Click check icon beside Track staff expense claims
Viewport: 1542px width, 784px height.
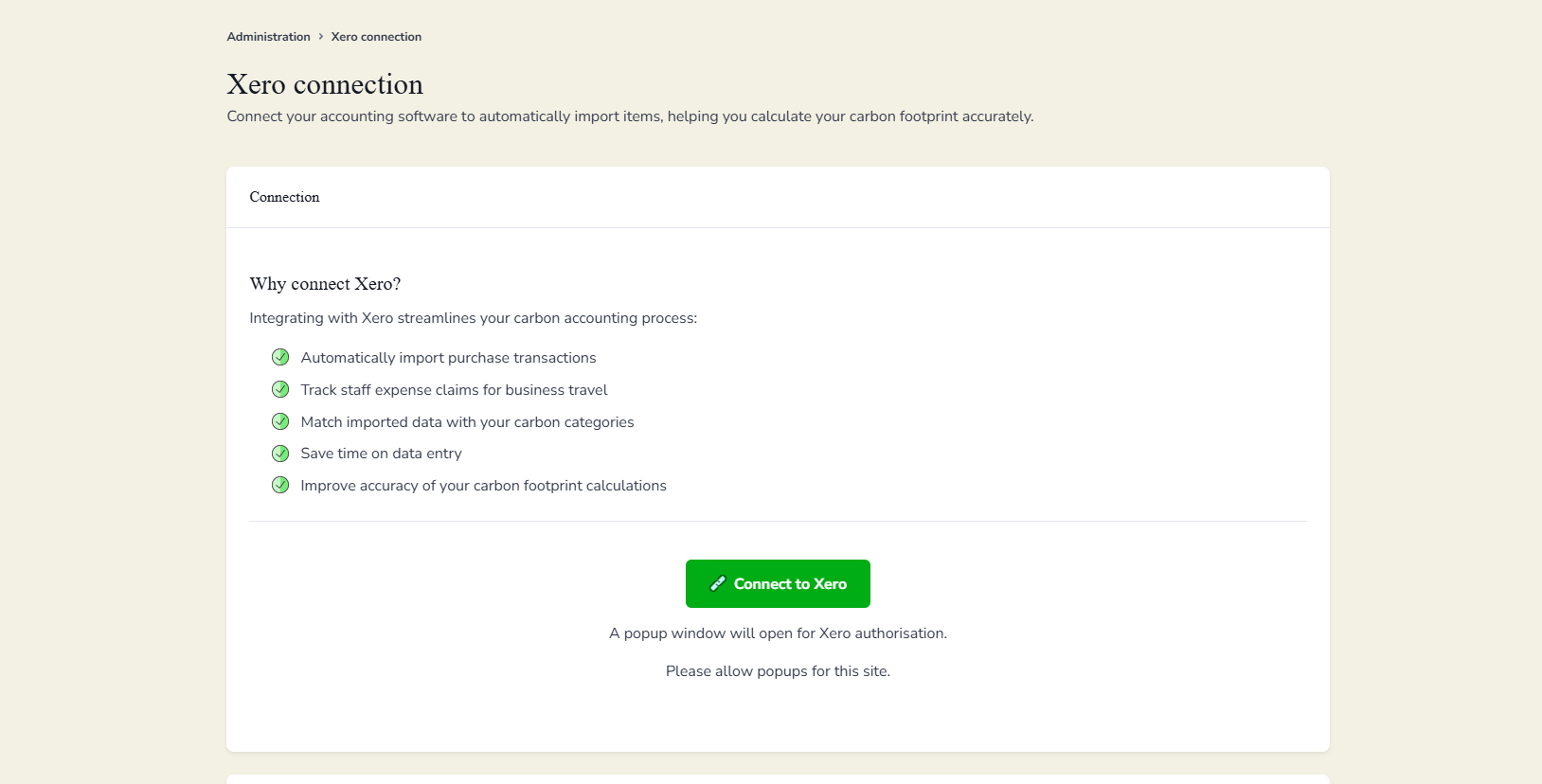(x=280, y=389)
